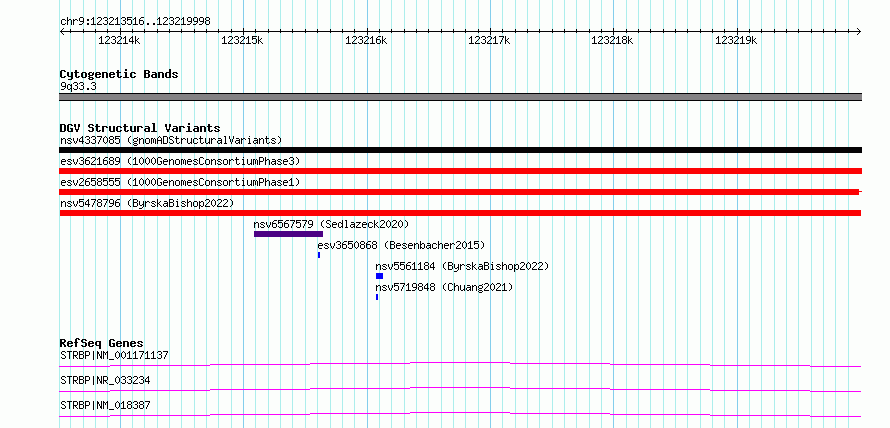The width and height of the screenshot is (890, 428).
Task: Open the nsv5561184 ByrskaBishop2022 label
Action: click(x=462, y=266)
